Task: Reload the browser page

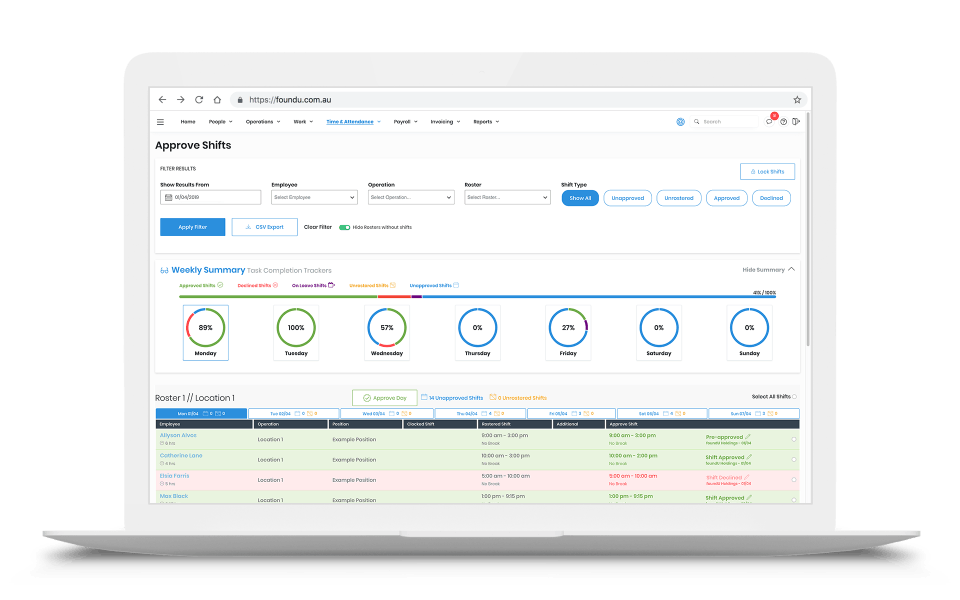Action: click(x=199, y=100)
